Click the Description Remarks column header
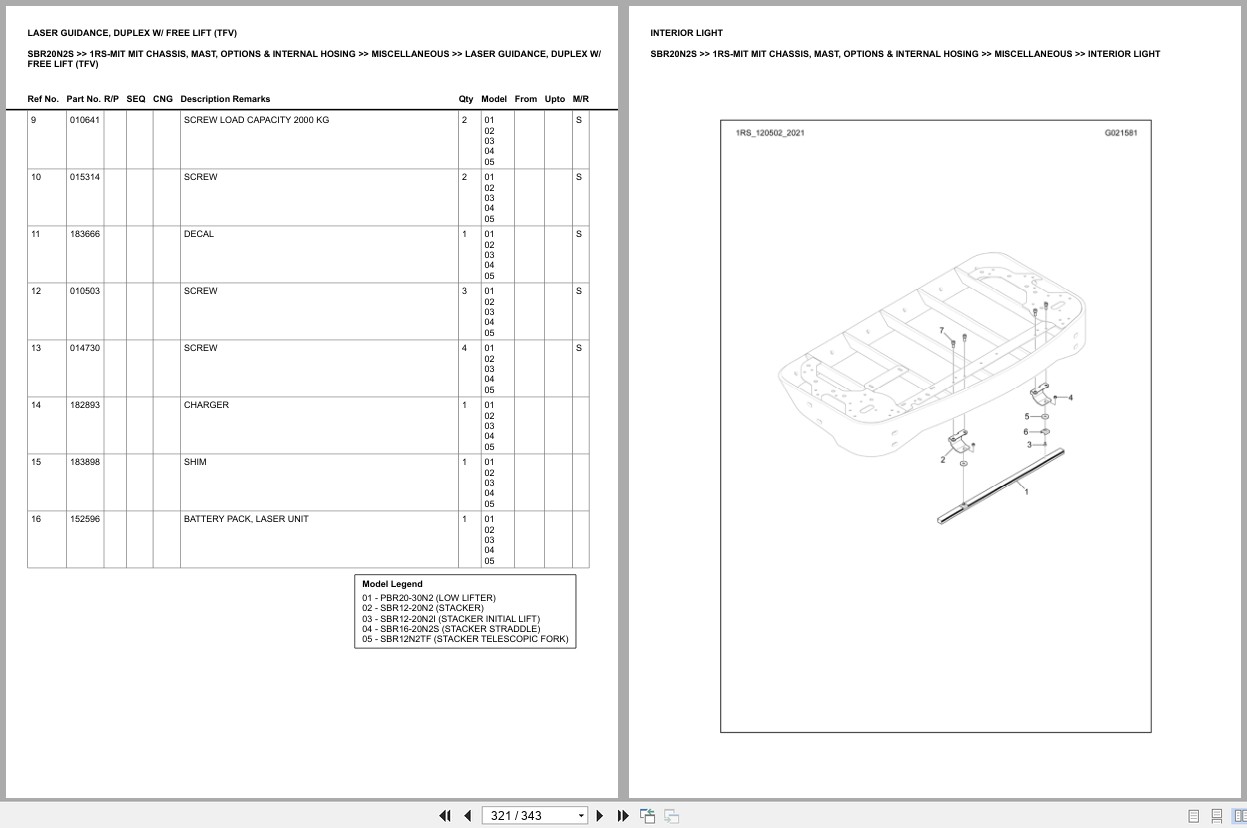The width and height of the screenshot is (1247, 828). click(x=225, y=99)
